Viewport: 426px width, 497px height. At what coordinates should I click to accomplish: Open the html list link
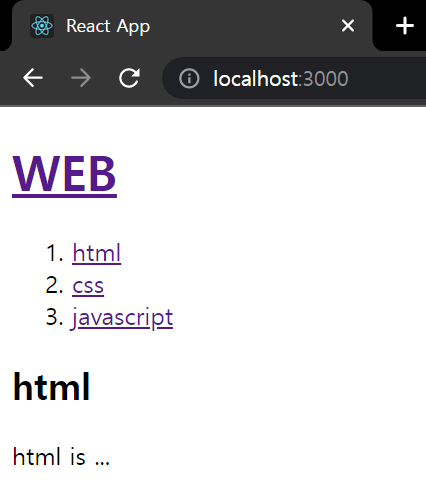tap(96, 253)
